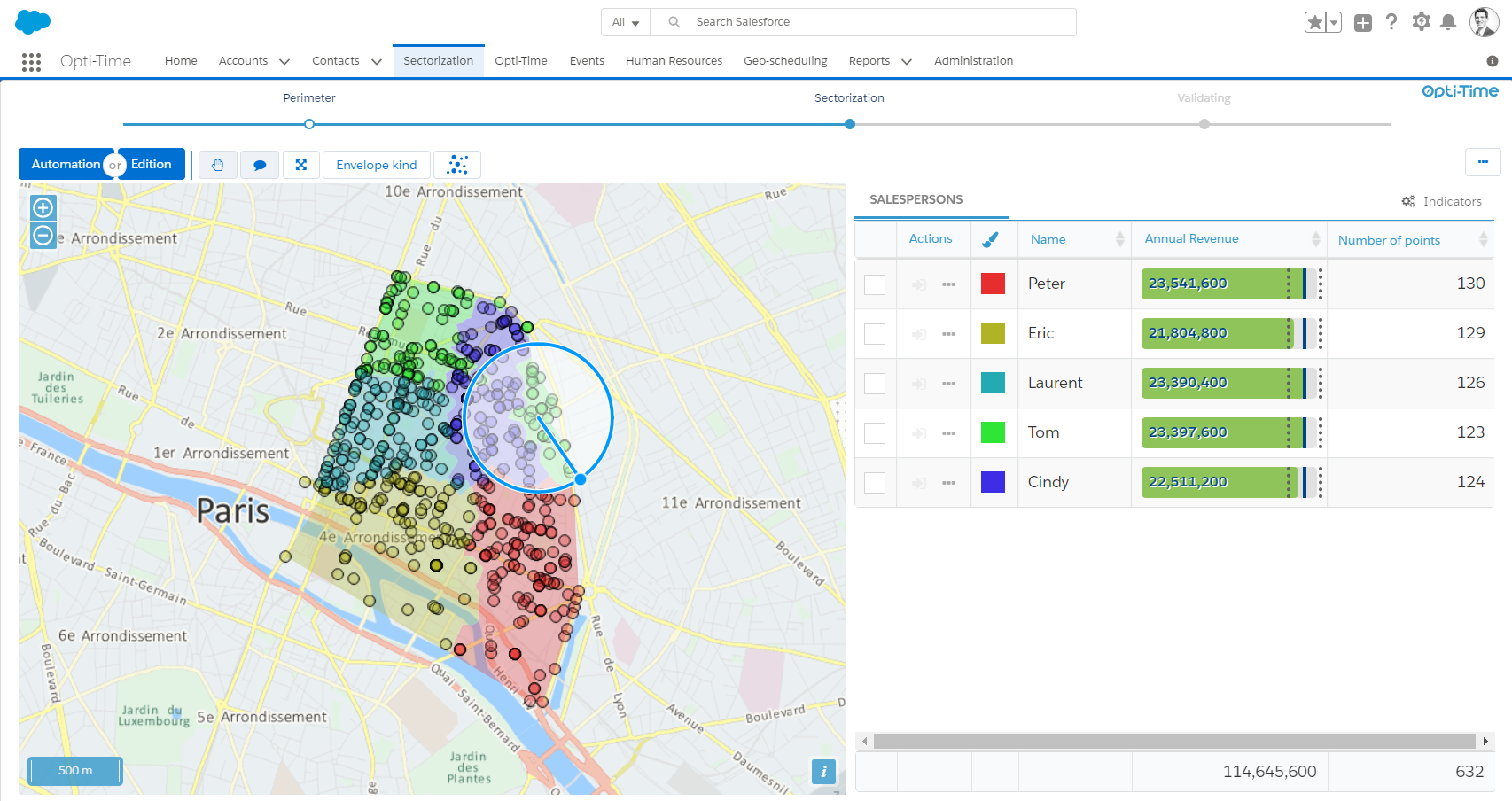The height and width of the screenshot is (801, 1512).
Task: Click the scattered points display icon
Action: pos(457,165)
